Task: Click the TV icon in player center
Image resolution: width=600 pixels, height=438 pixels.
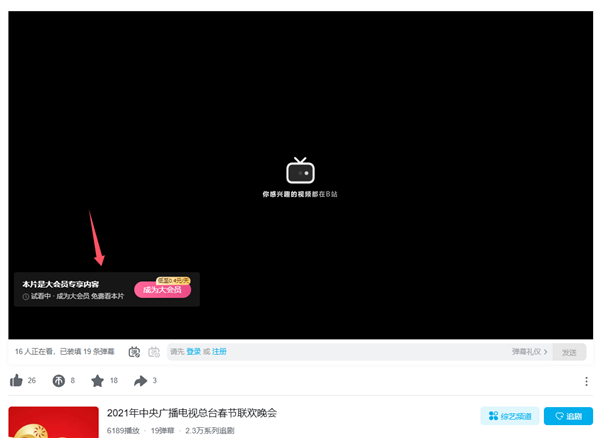Action: pos(300,169)
